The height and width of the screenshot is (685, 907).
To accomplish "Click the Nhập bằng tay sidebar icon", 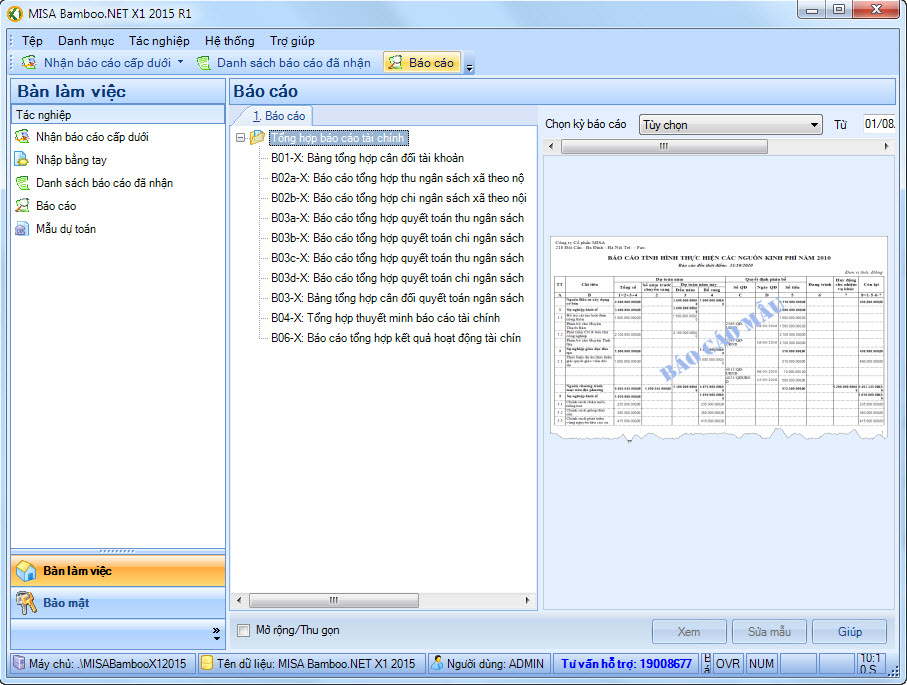I will 22,160.
